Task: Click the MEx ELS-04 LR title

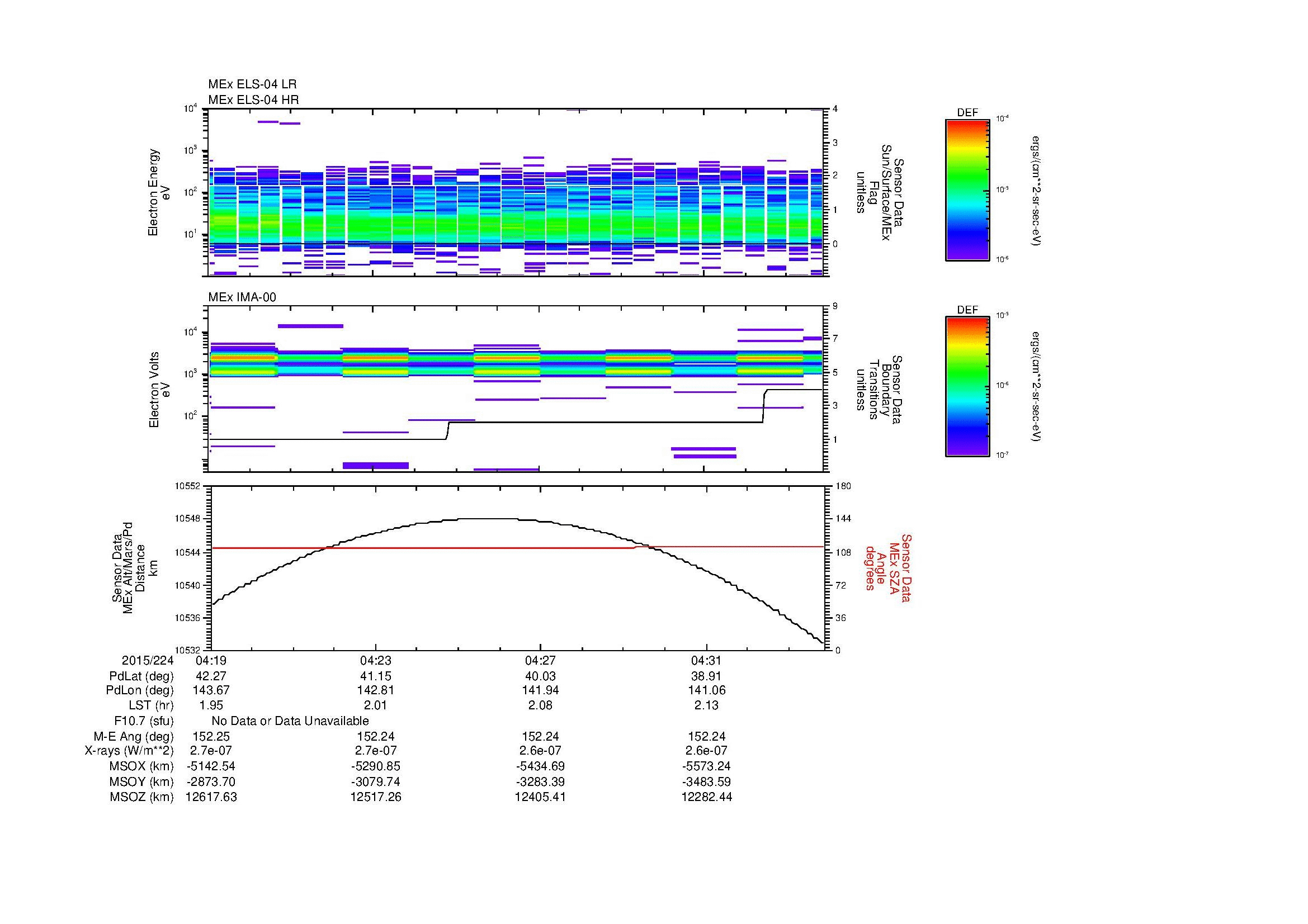Action: click(252, 84)
